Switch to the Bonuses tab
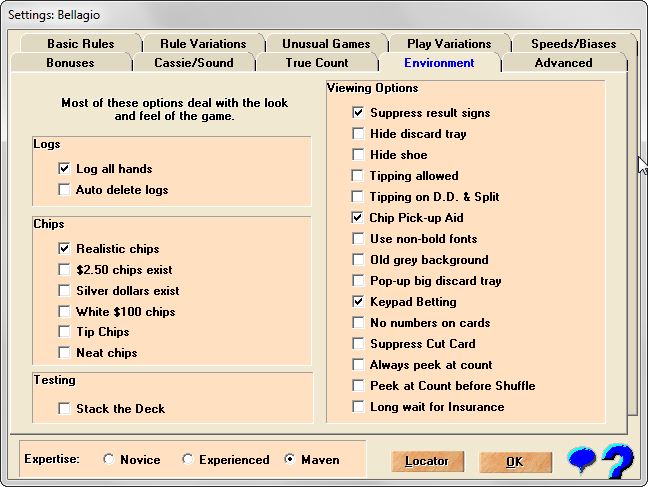The image size is (648, 487). tap(70, 62)
